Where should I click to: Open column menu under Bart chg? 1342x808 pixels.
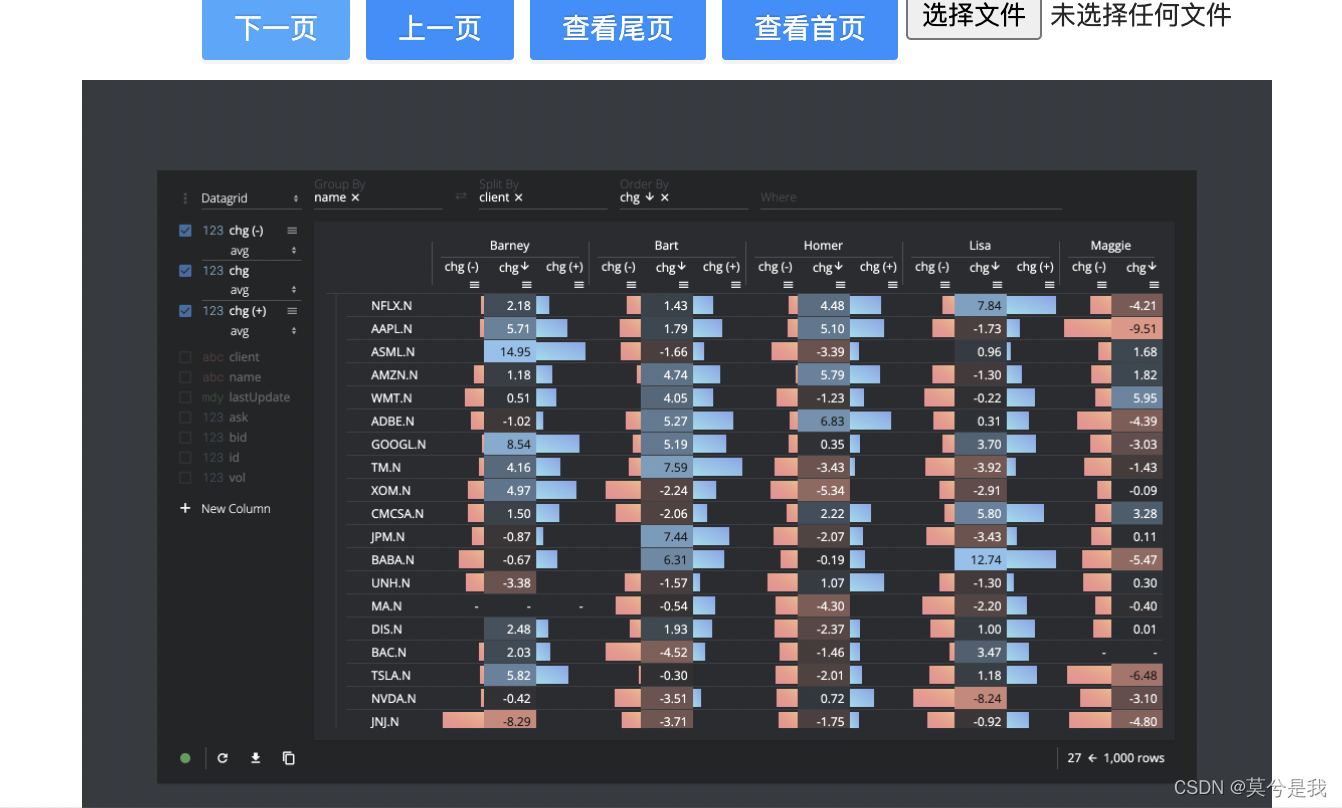point(683,284)
